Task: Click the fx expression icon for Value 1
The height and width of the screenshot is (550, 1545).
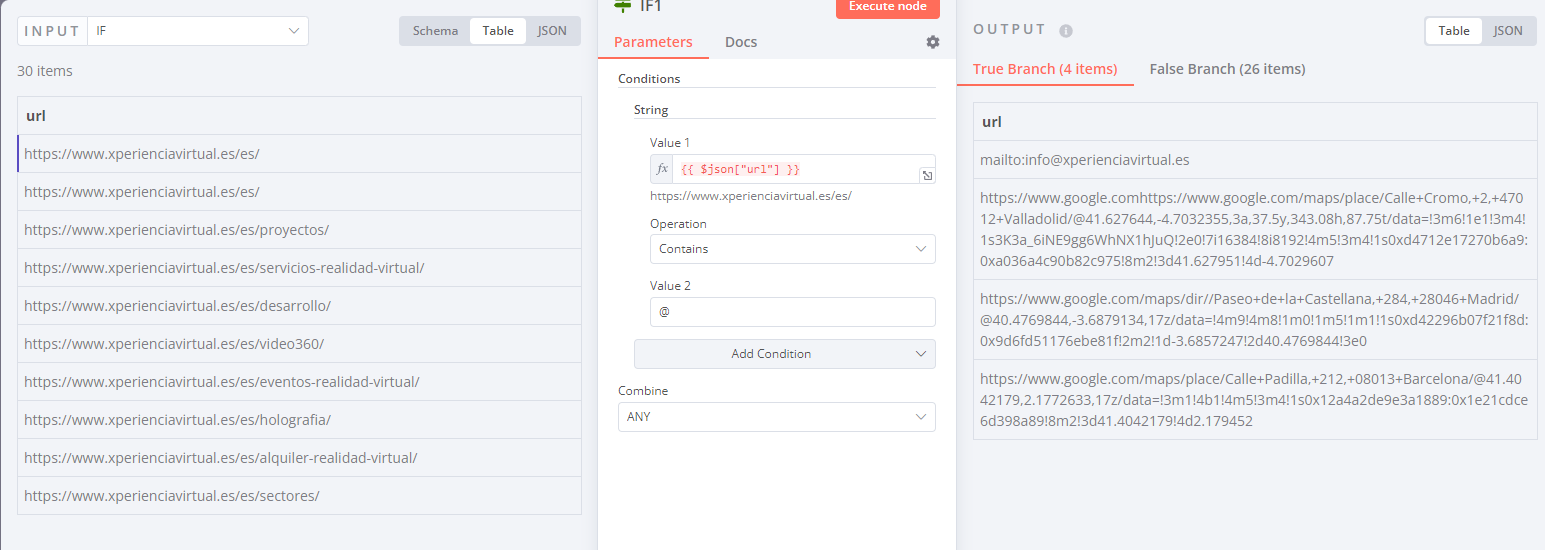Action: (662, 169)
